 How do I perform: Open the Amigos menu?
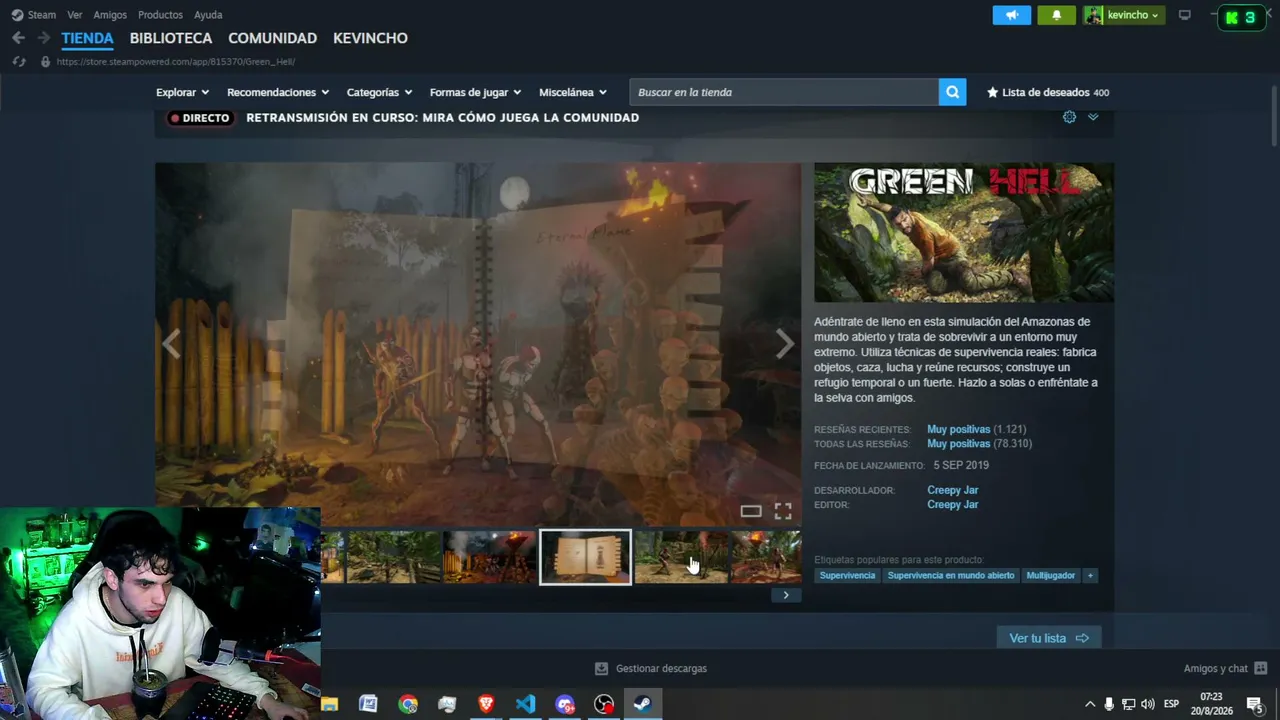point(110,15)
